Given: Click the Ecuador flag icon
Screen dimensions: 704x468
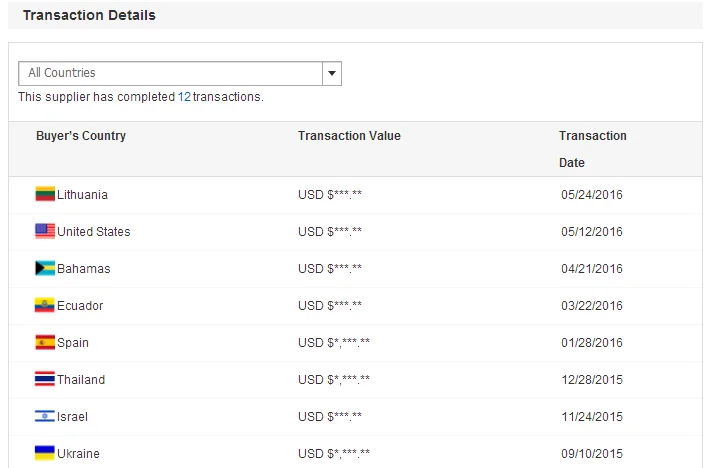Looking at the screenshot, I should point(44,305).
